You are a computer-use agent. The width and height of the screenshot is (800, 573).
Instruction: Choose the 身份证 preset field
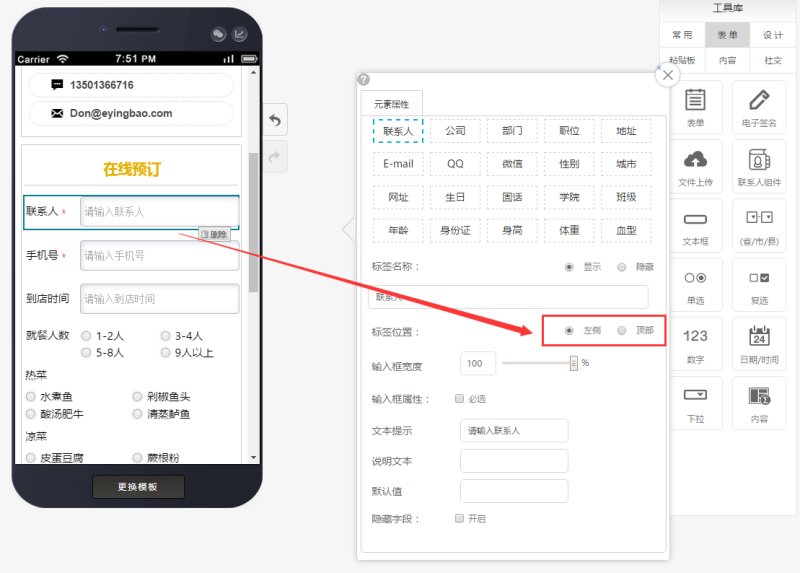click(455, 231)
